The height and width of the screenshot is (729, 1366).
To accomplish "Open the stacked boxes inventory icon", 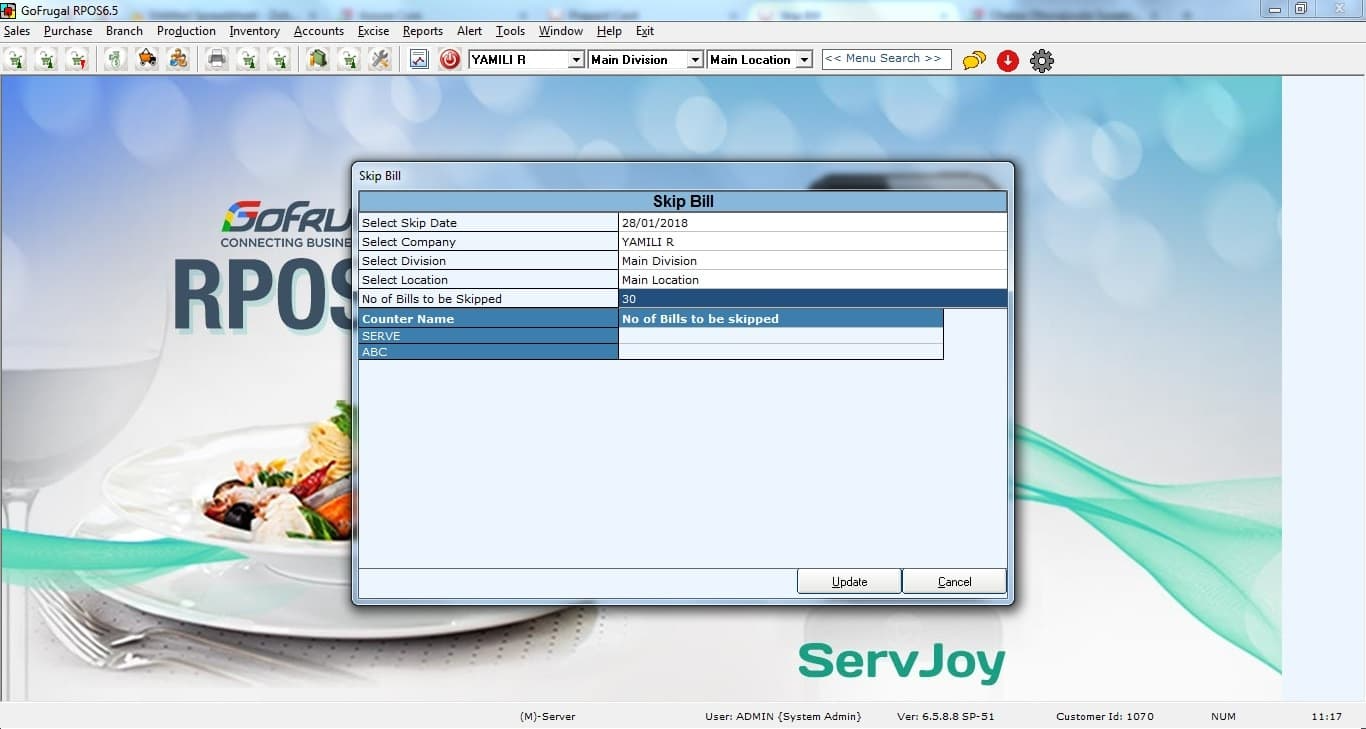I will click(x=318, y=60).
